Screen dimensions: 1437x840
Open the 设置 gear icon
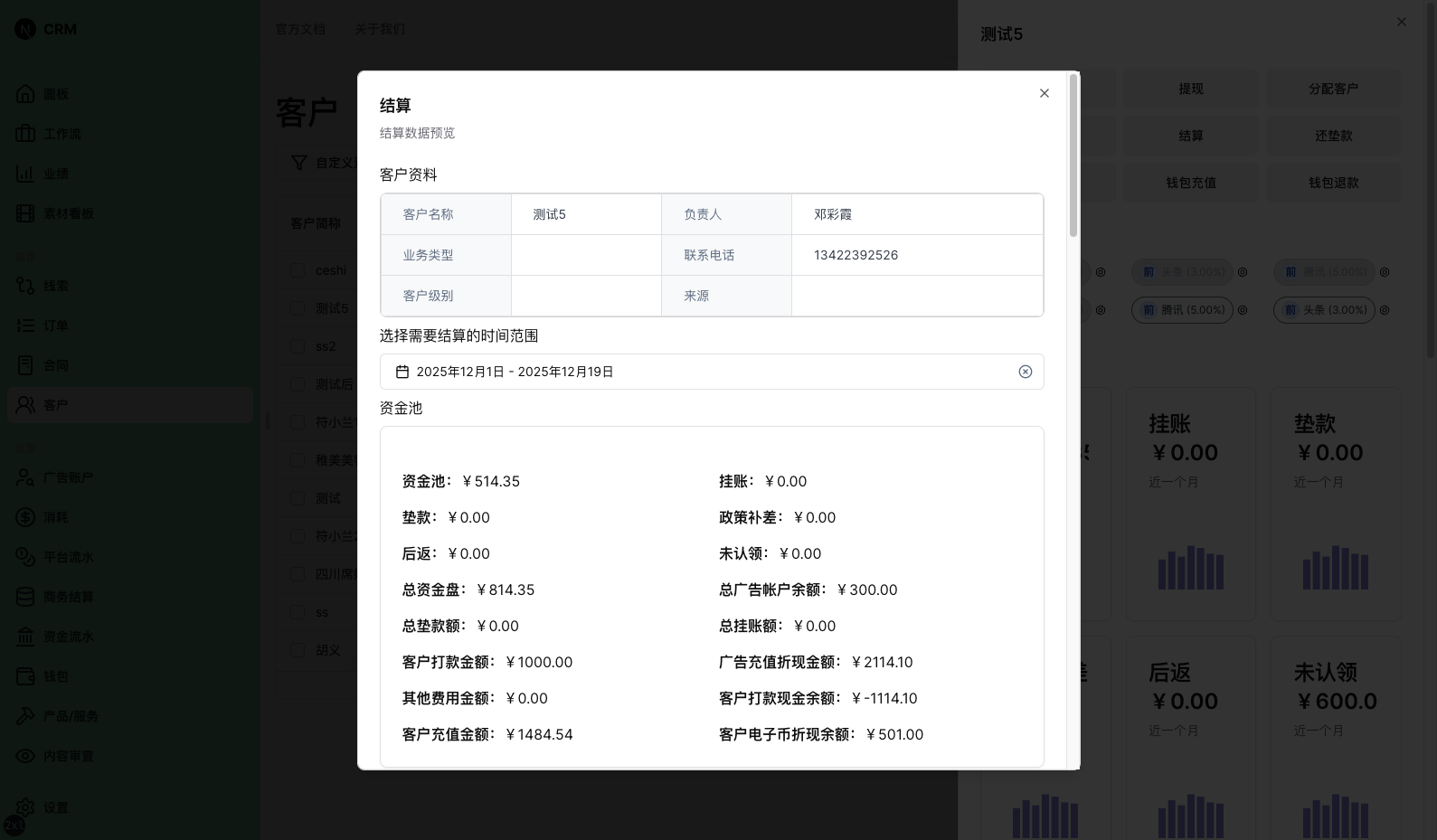click(25, 807)
